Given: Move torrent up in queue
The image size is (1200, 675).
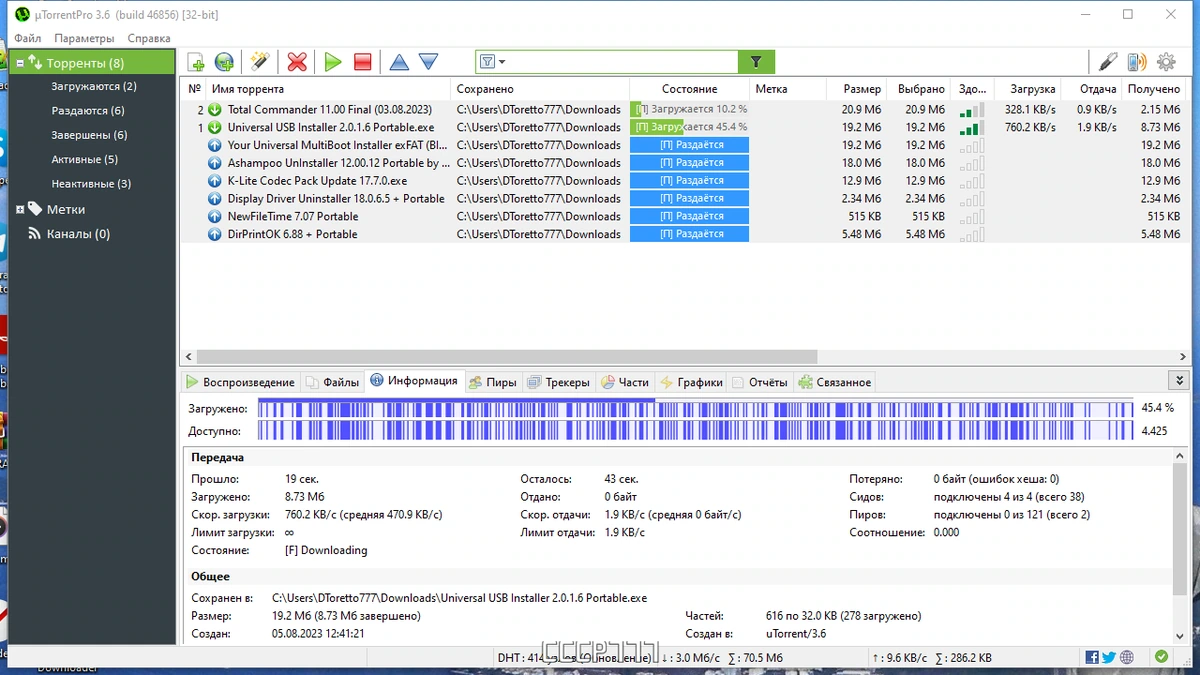Looking at the screenshot, I should pos(399,62).
